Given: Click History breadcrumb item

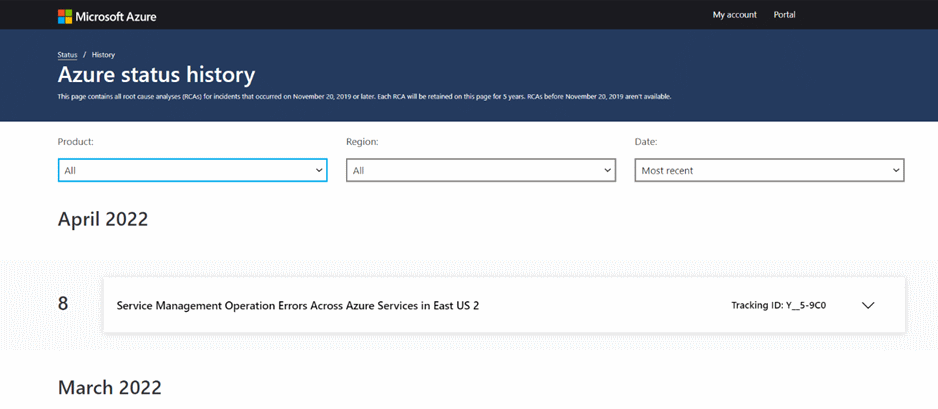Looking at the screenshot, I should click(x=103, y=55).
